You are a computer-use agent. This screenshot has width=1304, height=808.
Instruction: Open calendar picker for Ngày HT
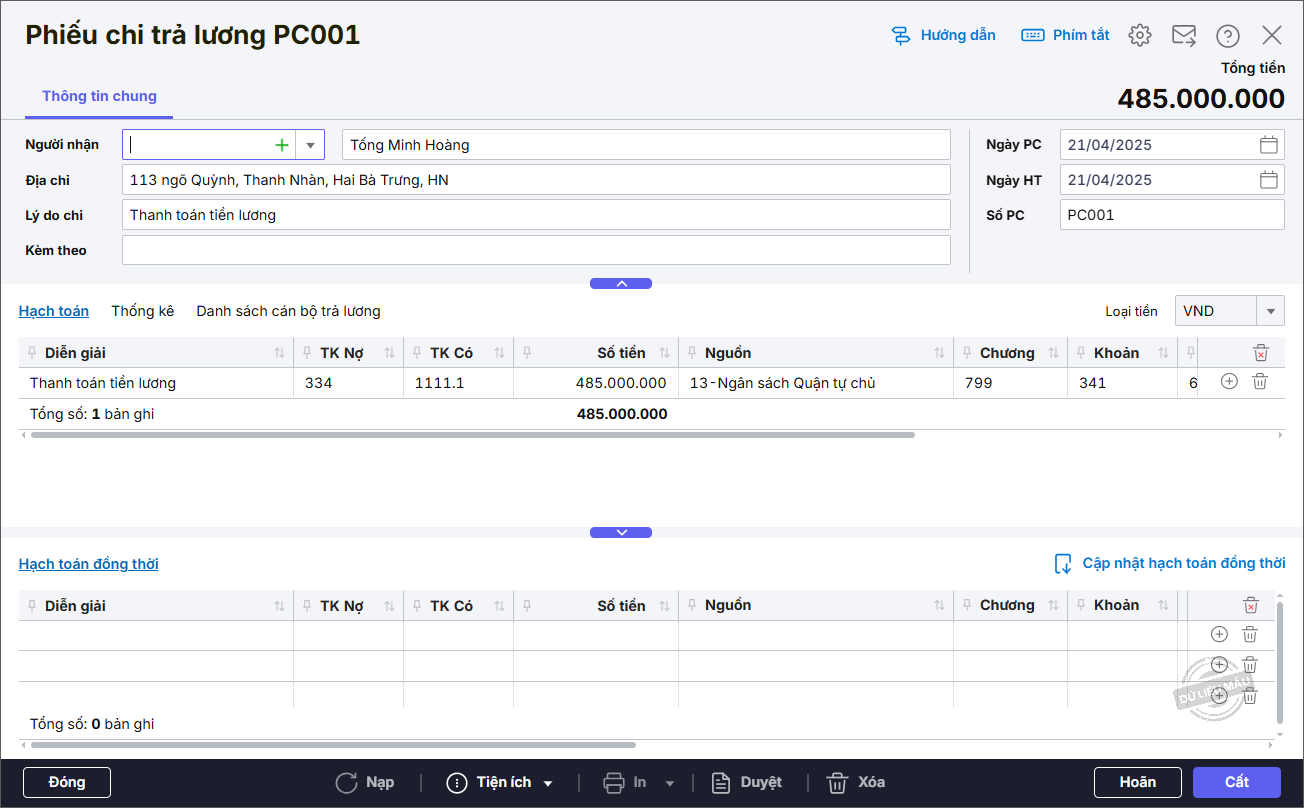tap(1268, 180)
